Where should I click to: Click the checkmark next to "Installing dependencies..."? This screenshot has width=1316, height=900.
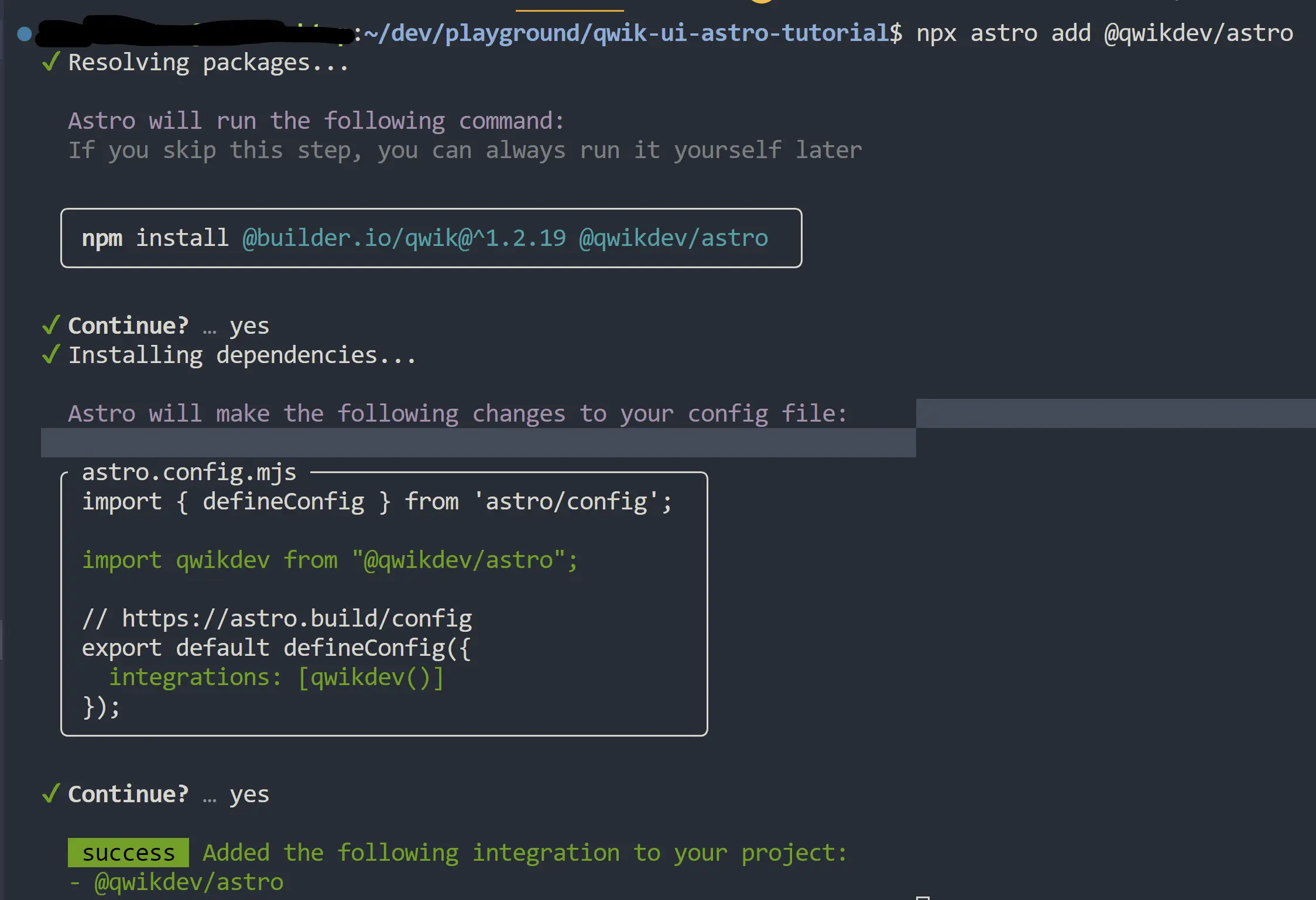pos(52,354)
